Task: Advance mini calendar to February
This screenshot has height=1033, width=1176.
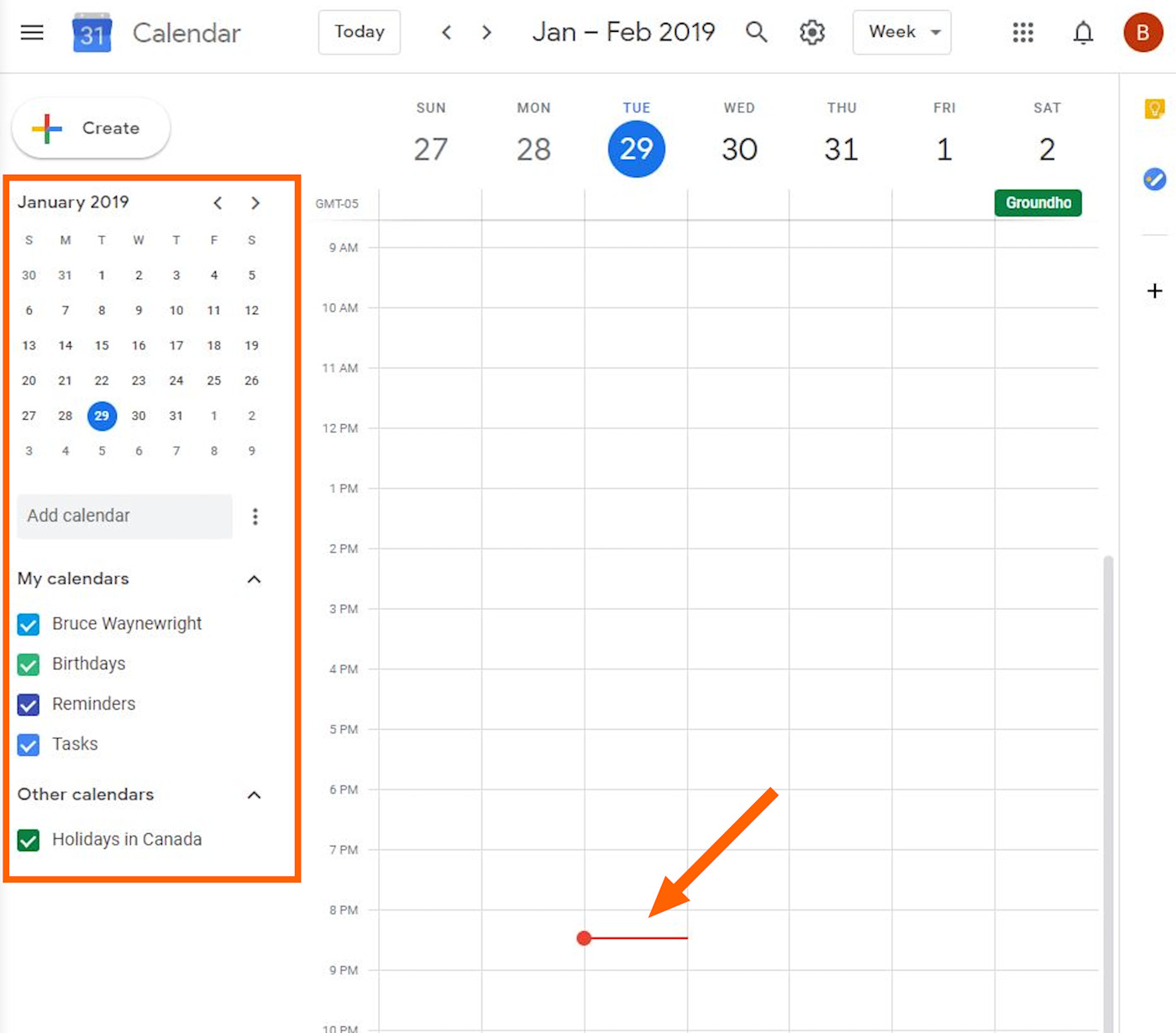Action: [255, 202]
